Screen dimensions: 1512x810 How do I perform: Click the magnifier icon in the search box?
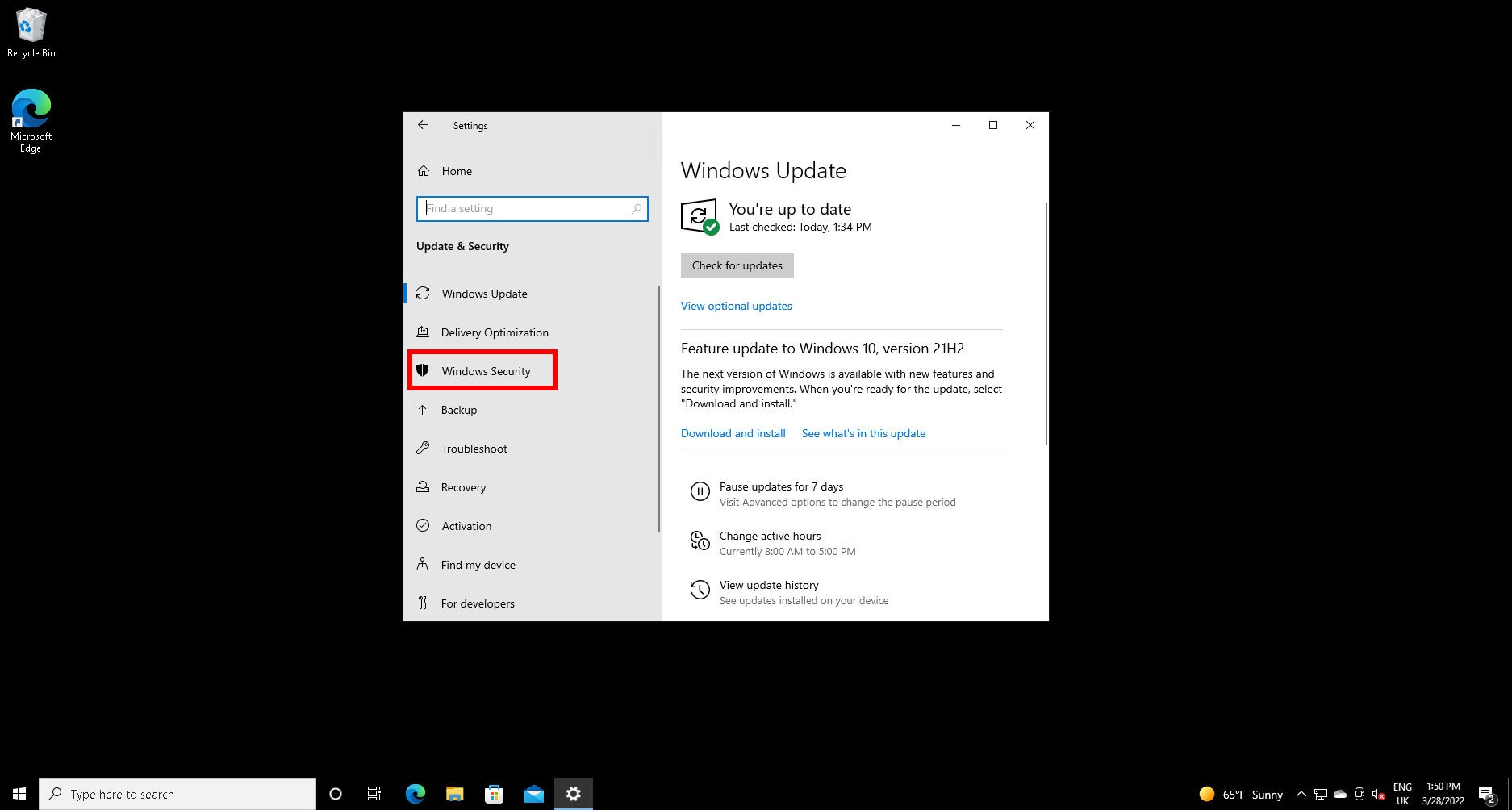pyautogui.click(x=637, y=208)
